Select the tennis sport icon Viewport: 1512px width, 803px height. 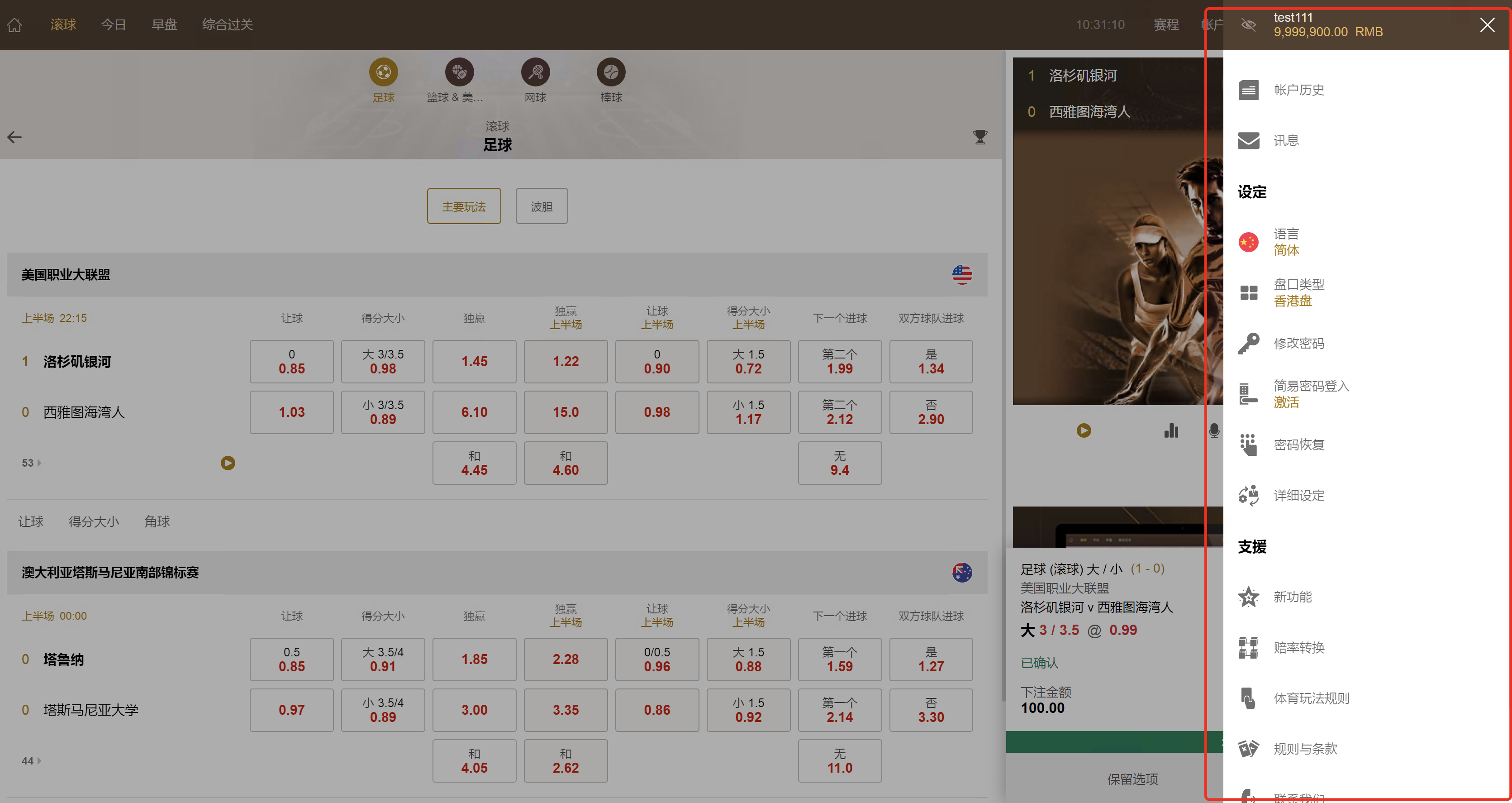click(x=535, y=72)
